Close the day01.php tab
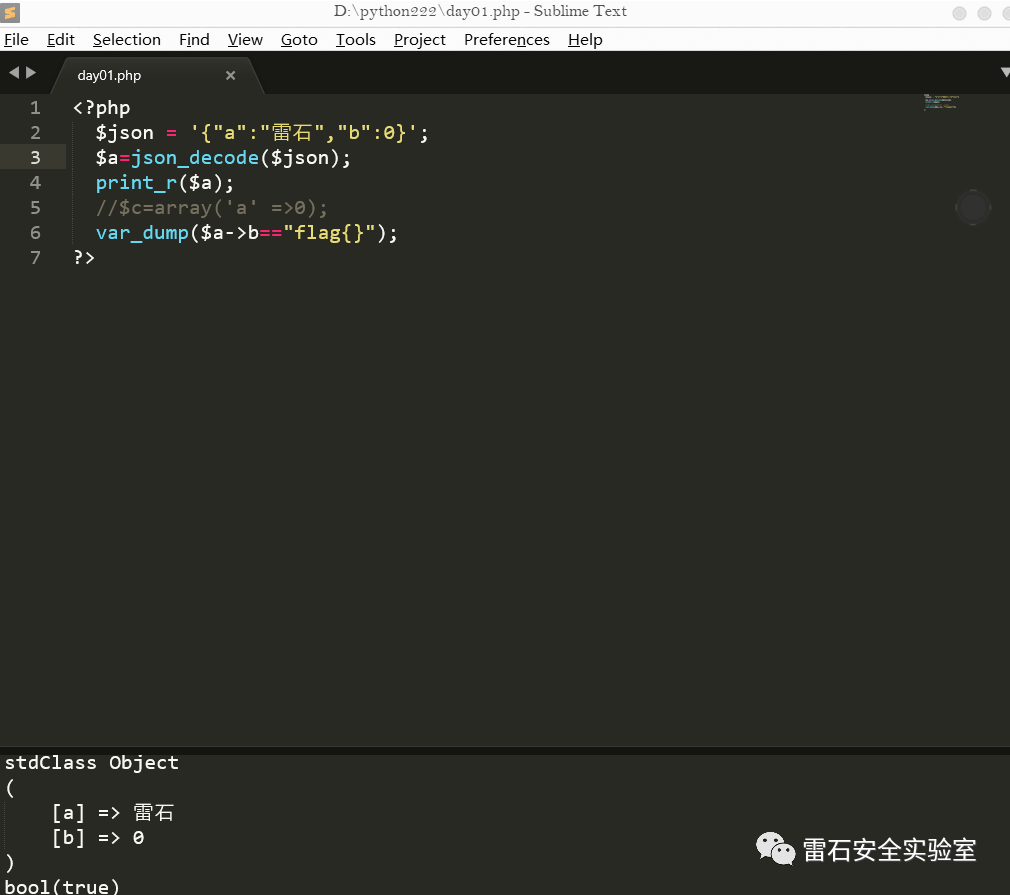The image size is (1010, 895). 230,76
